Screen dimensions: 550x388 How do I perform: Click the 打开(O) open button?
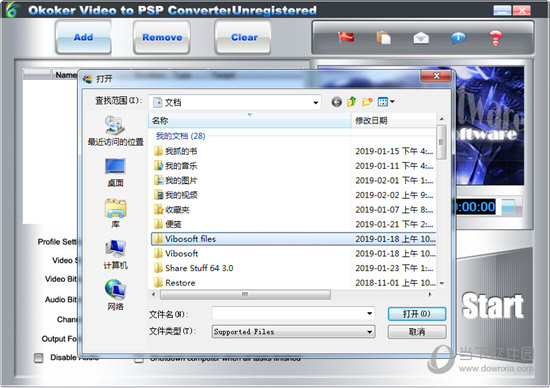coord(417,314)
